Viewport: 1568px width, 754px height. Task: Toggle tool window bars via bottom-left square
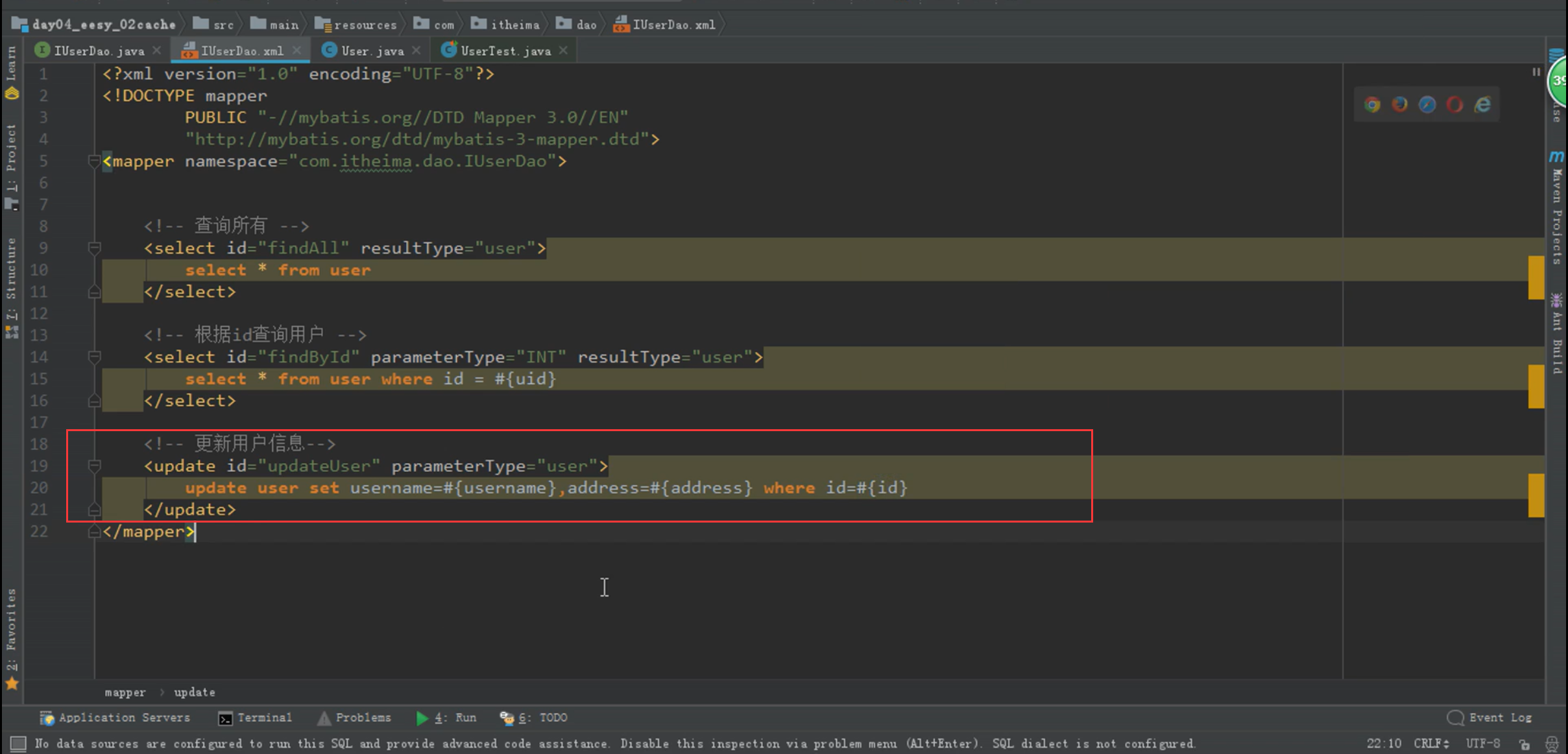point(18,744)
